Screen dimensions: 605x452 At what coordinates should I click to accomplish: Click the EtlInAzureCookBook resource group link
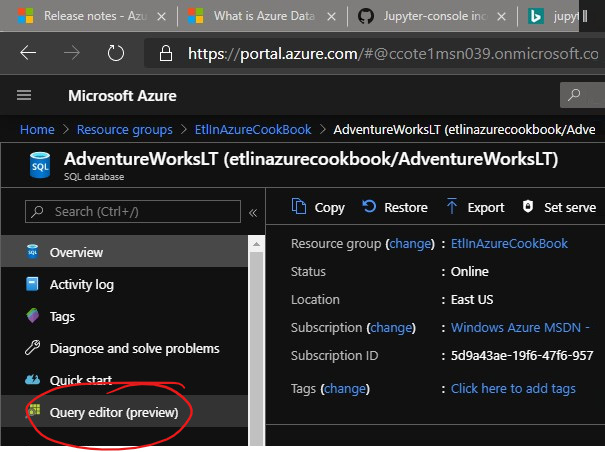(x=509, y=243)
